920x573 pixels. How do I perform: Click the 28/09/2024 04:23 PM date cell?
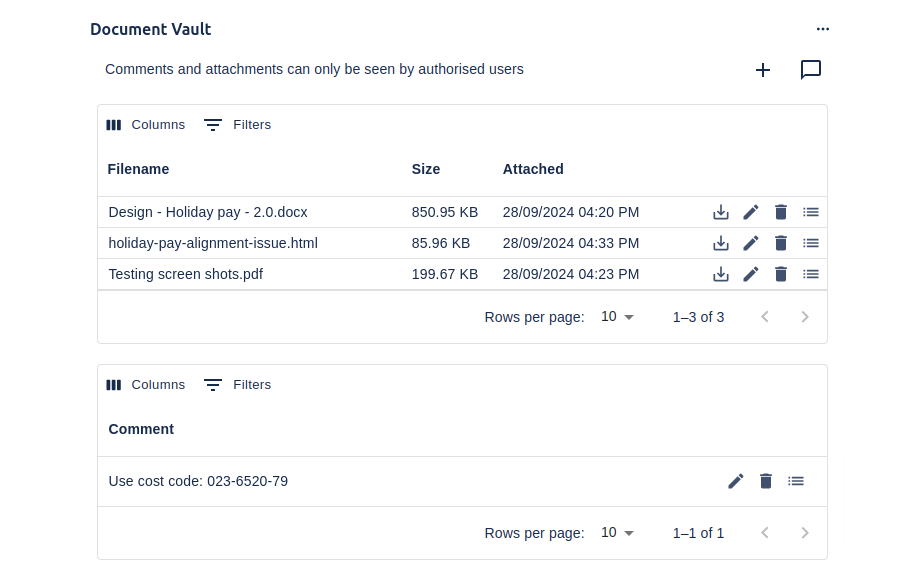coord(571,274)
